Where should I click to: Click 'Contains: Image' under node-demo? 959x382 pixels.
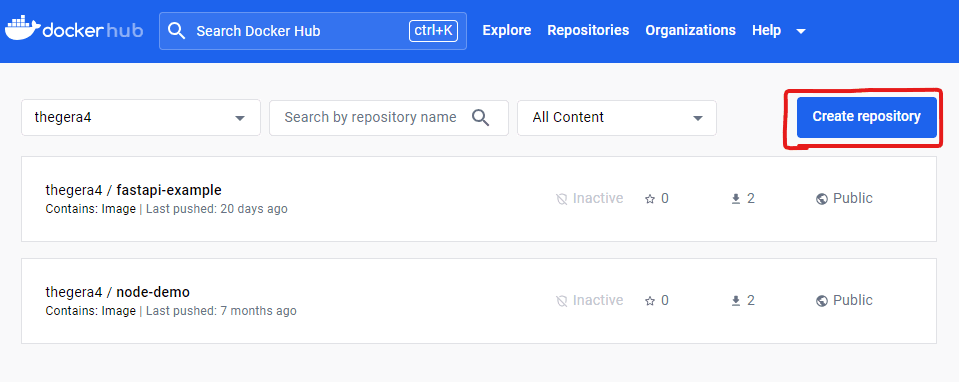91,311
